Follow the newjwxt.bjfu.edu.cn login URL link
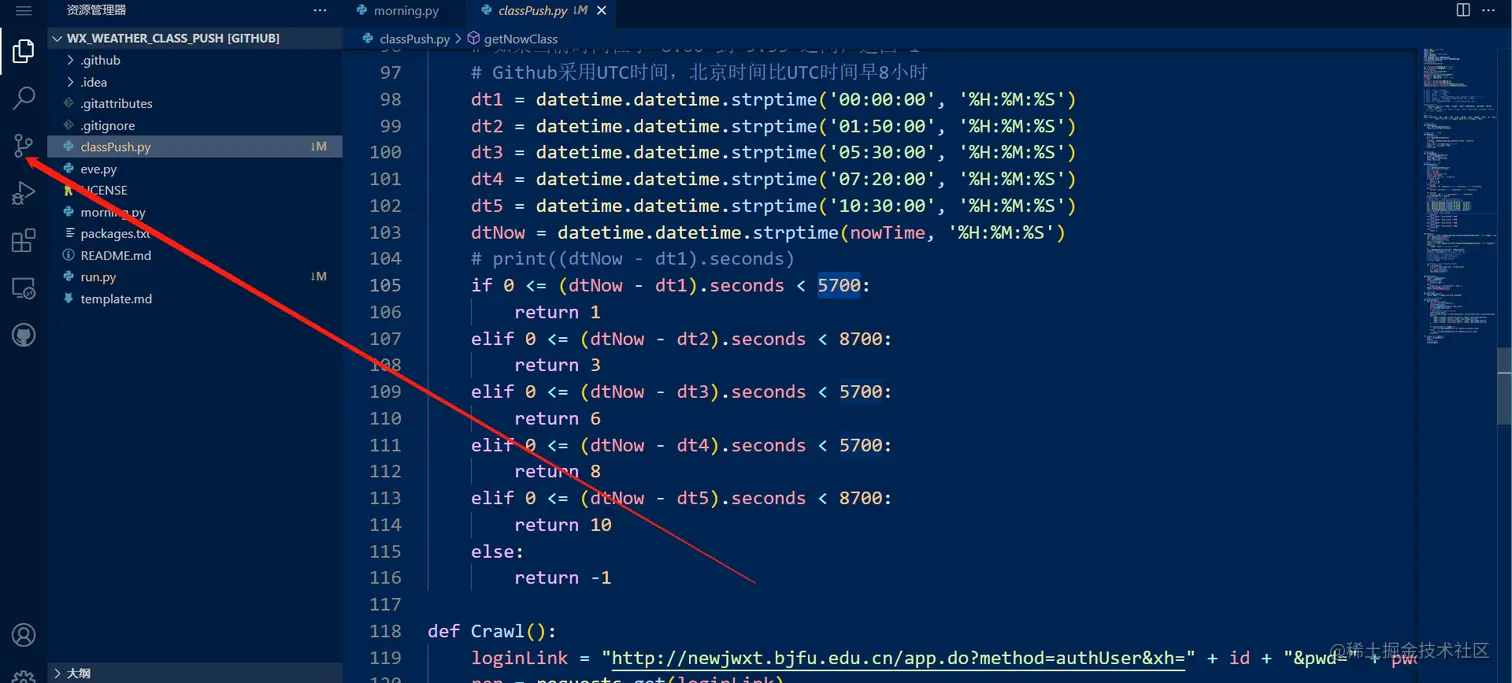Viewport: 1512px width, 683px height. coord(898,658)
